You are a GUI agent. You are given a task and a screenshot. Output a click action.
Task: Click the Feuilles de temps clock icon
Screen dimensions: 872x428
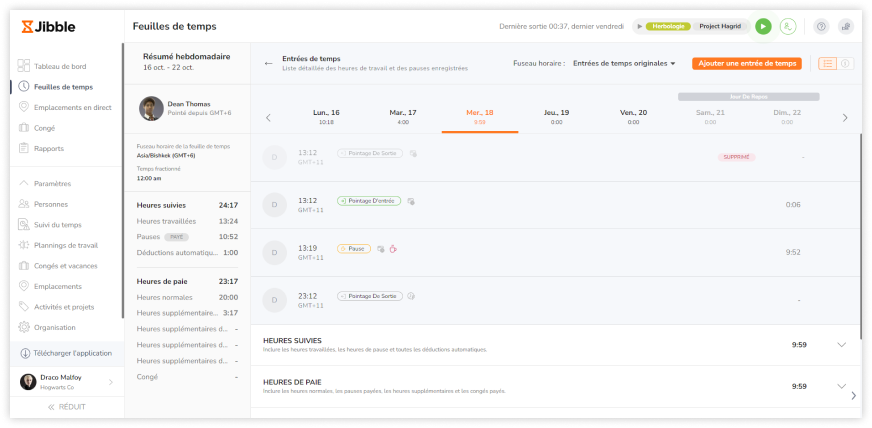coord(23,87)
